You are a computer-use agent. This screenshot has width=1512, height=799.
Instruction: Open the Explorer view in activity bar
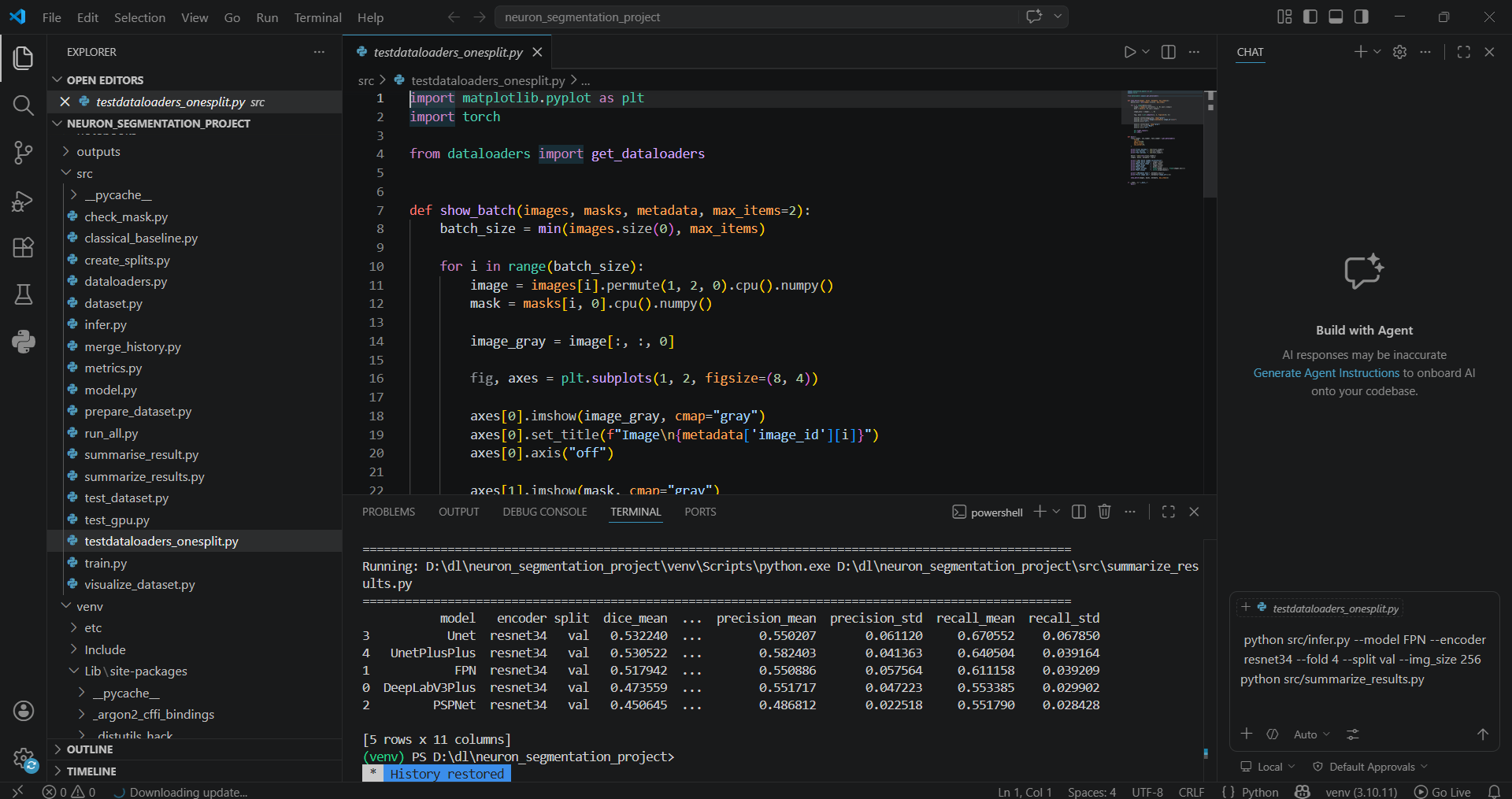click(x=24, y=57)
